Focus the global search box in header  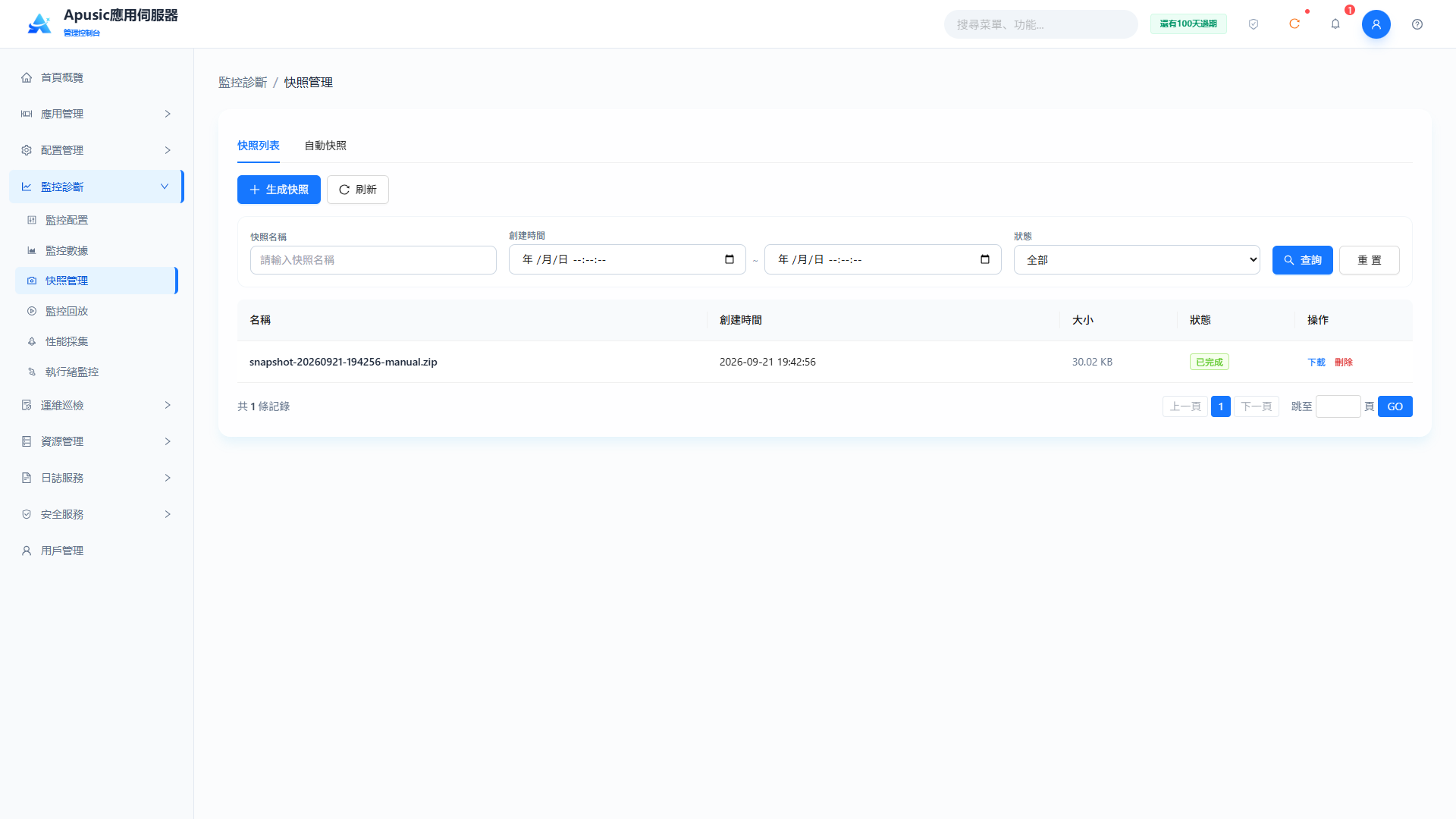coord(1040,24)
